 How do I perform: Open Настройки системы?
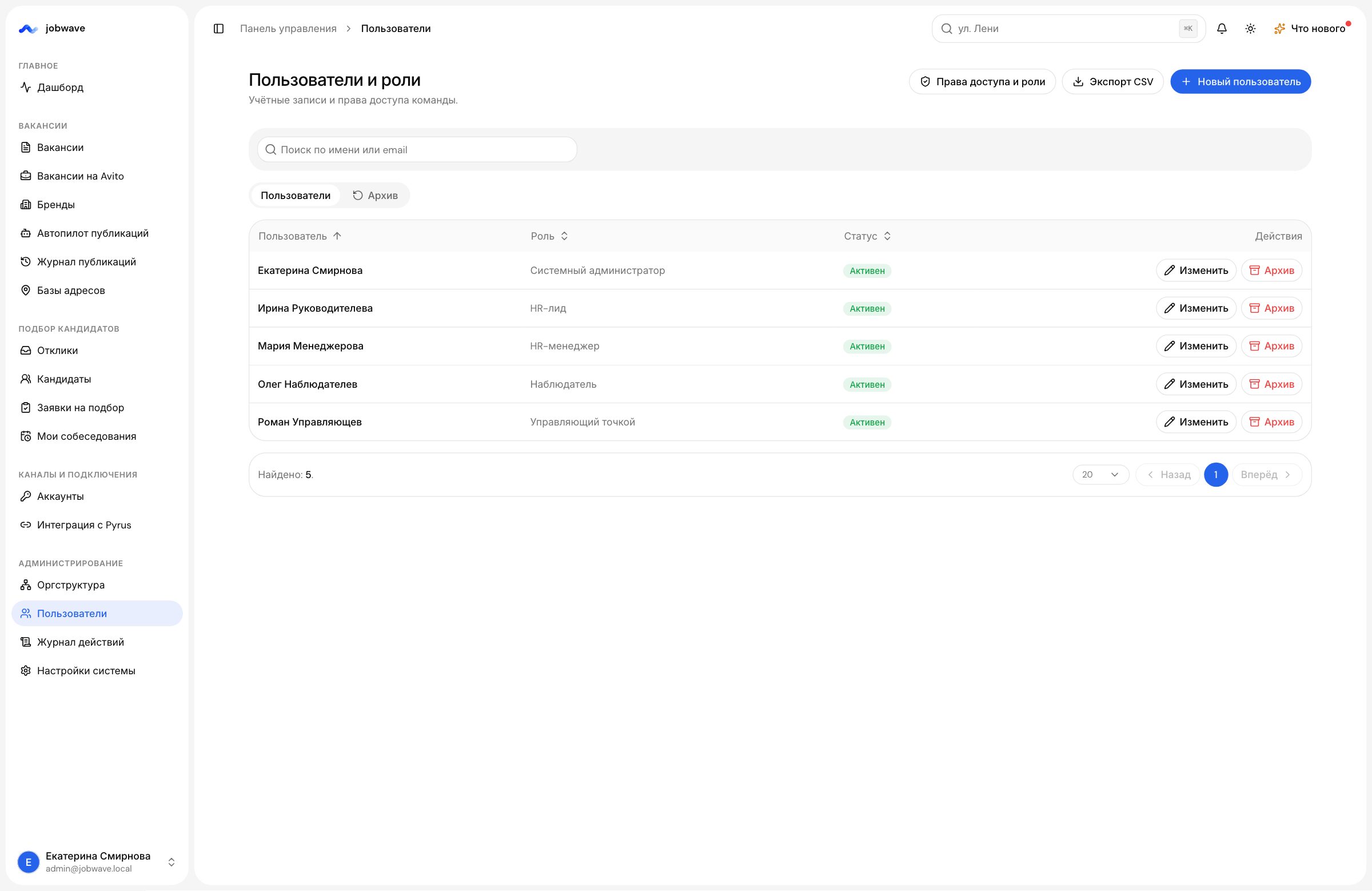[x=97, y=670]
